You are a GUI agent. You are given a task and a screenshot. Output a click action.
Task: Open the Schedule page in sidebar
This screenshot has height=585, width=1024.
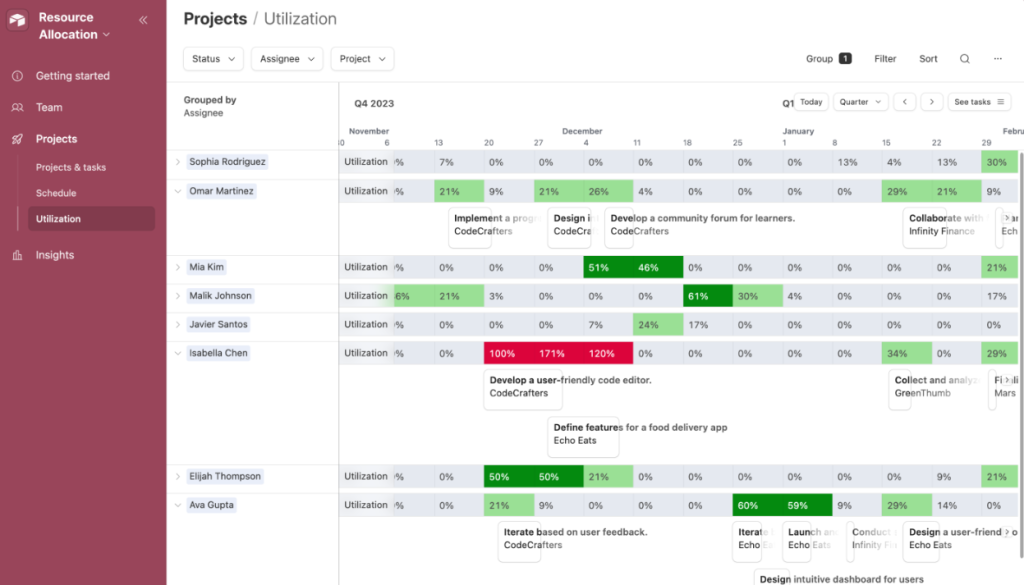(x=58, y=192)
